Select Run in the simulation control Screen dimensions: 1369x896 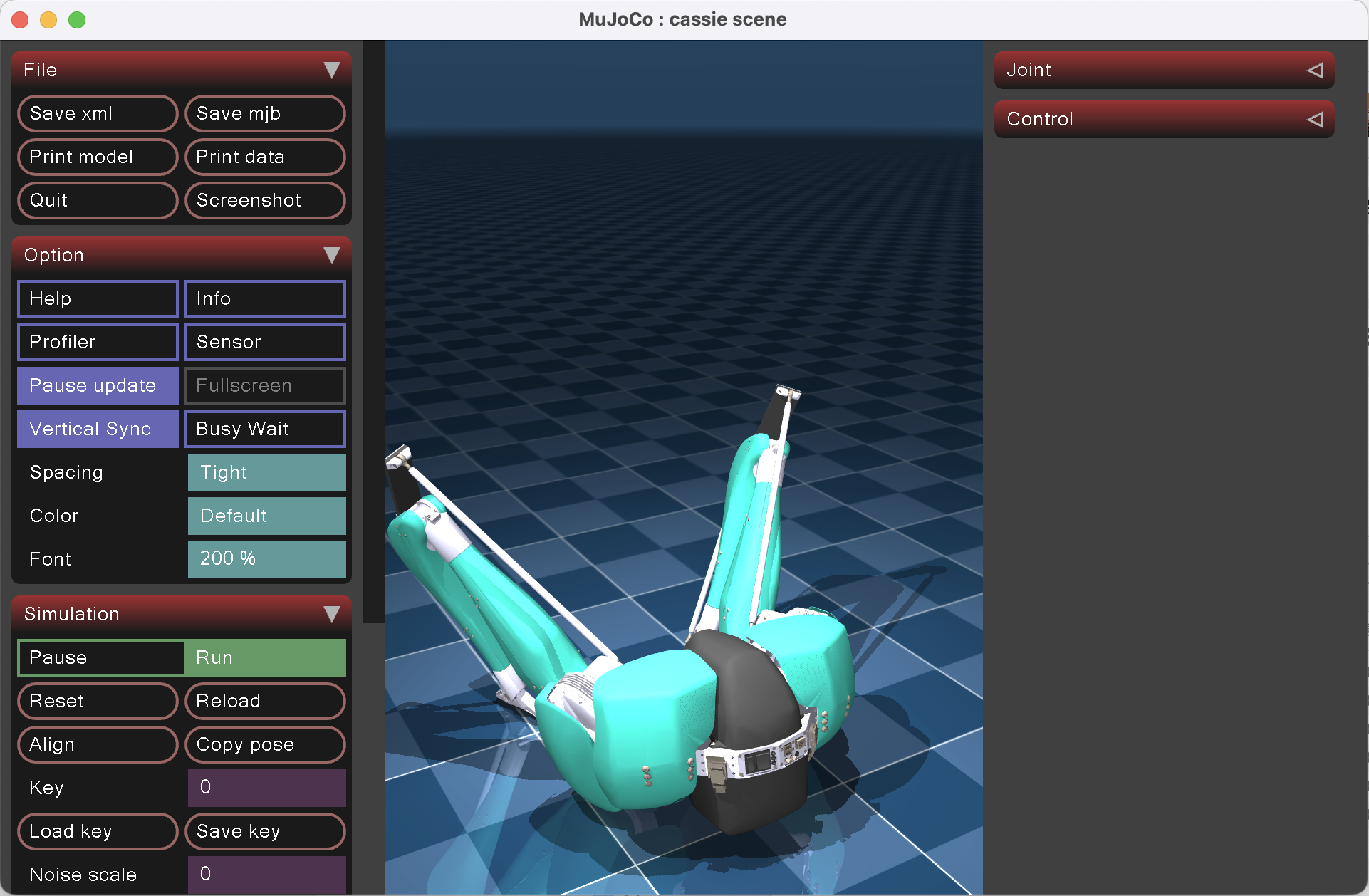point(265,657)
